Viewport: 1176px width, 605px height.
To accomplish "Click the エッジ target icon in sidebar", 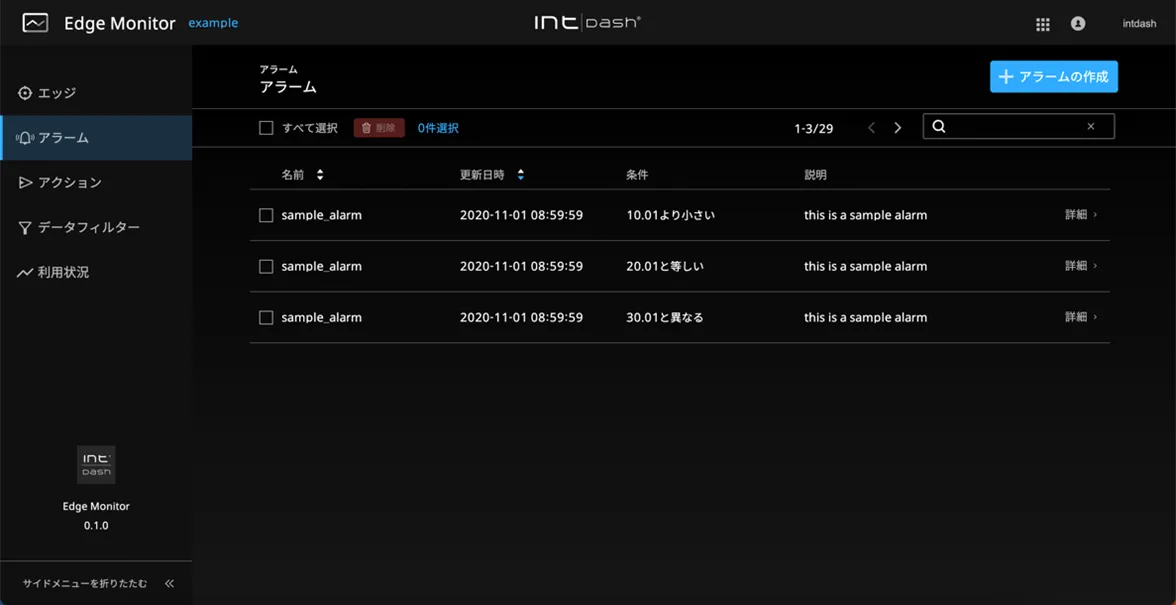I will [25, 93].
